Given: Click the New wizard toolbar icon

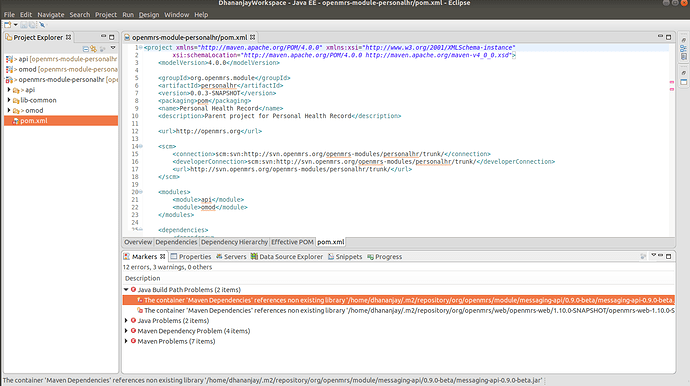Looking at the screenshot, I should tap(7, 25).
